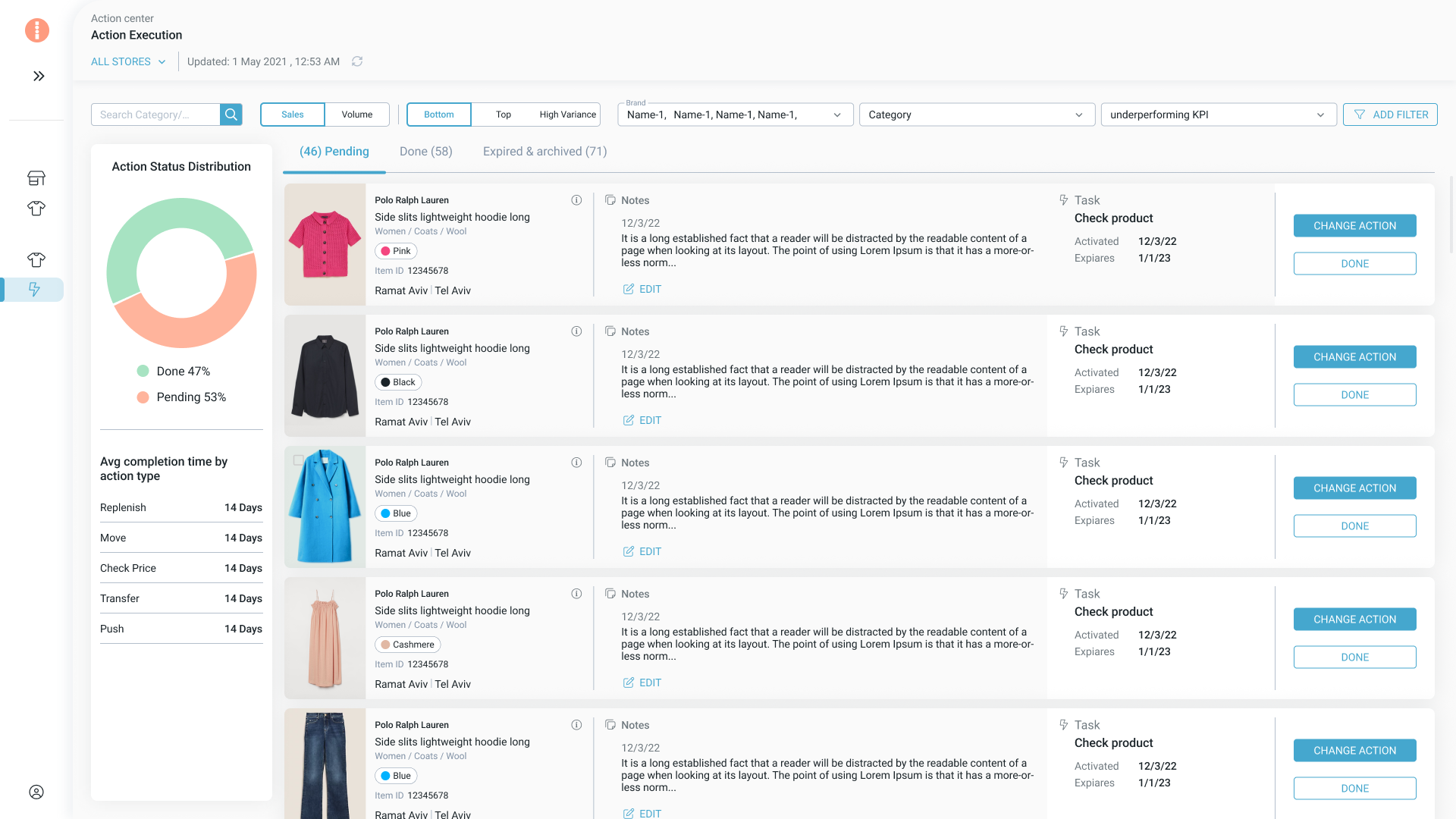Switch ranking to Top
Viewport: 1456px width, 819px height.
(x=504, y=115)
